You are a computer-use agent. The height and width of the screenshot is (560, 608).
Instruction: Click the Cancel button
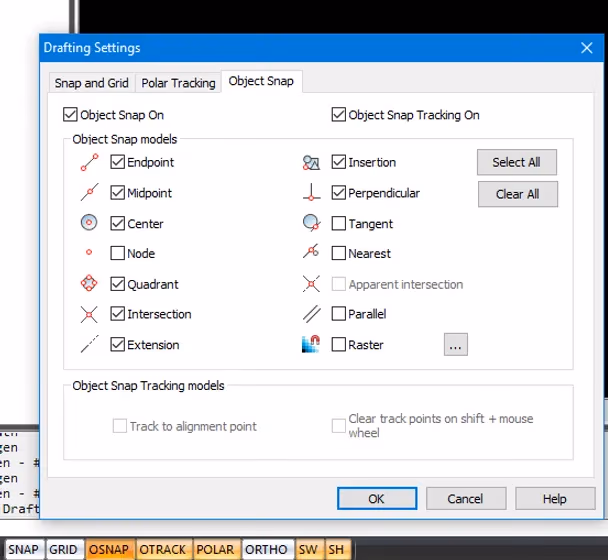tap(466, 498)
